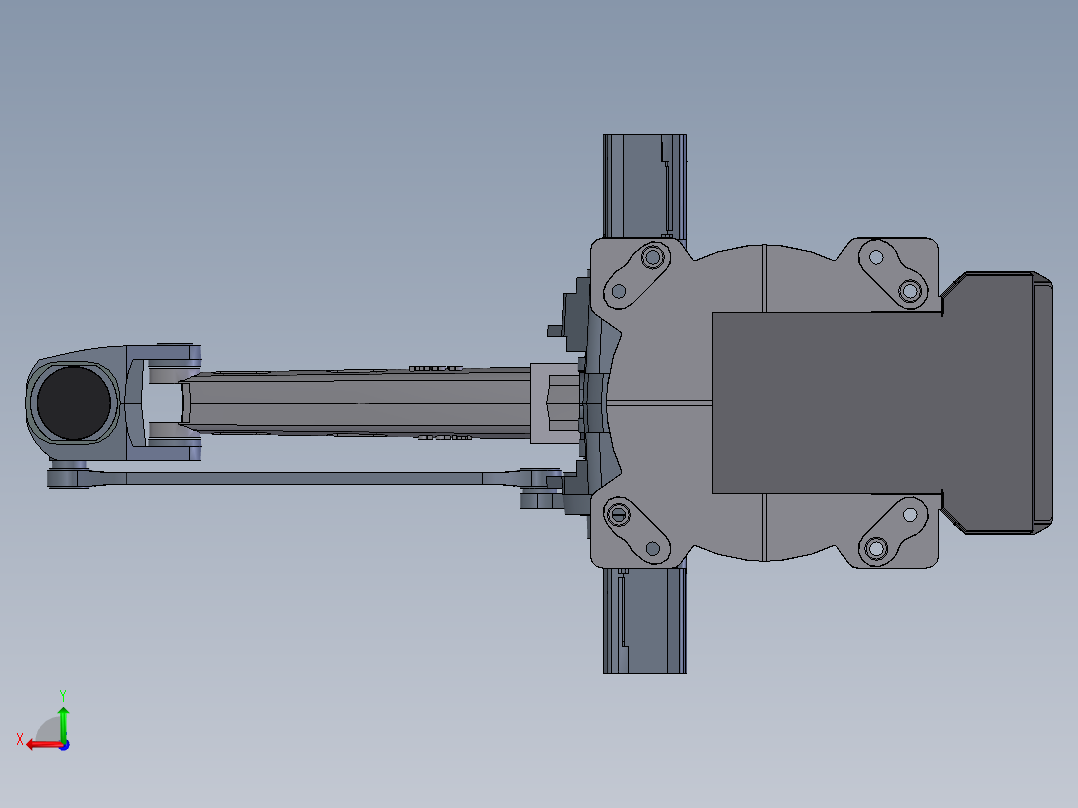Click the blue Z axis origin dot
This screenshot has height=808, width=1078.
(x=64, y=746)
